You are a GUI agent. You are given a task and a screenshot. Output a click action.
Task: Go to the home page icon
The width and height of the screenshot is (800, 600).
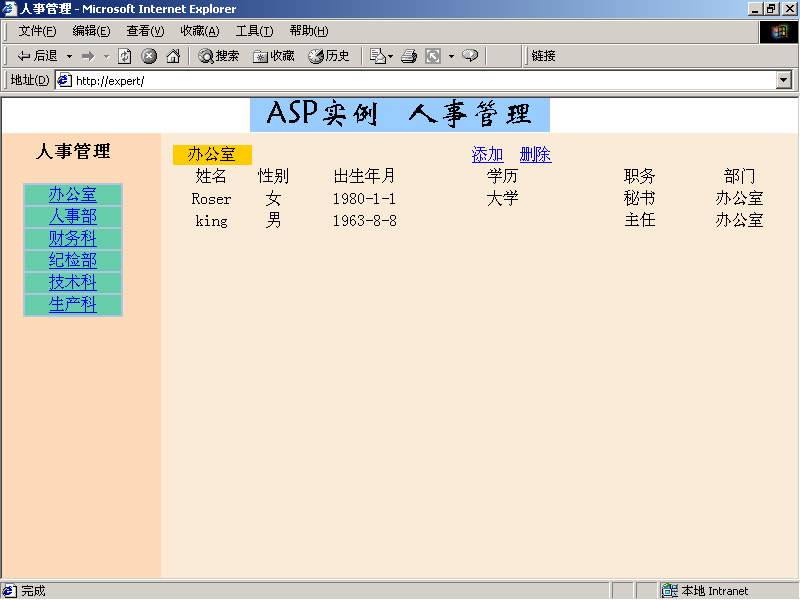coord(173,56)
